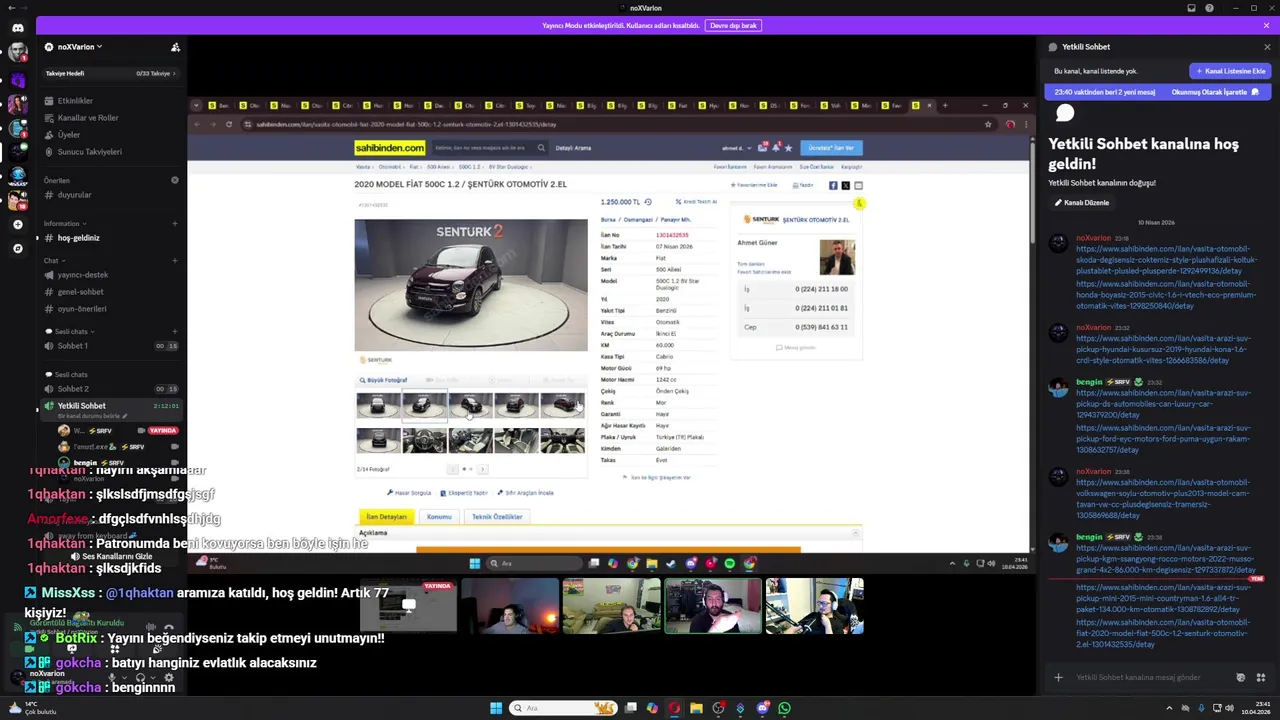This screenshot has height=720, width=1280.
Task: Open the skoda-degisensiz sahibinden link
Action: 1165,259
